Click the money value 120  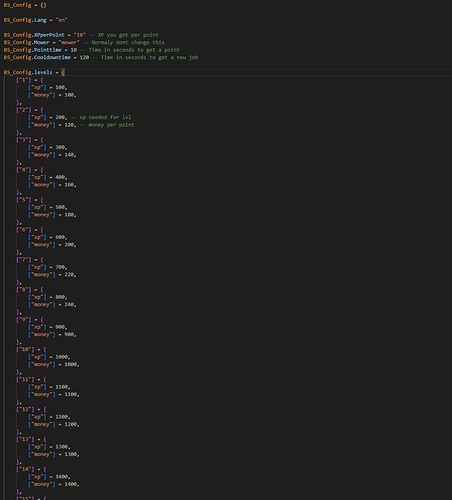click(69, 125)
